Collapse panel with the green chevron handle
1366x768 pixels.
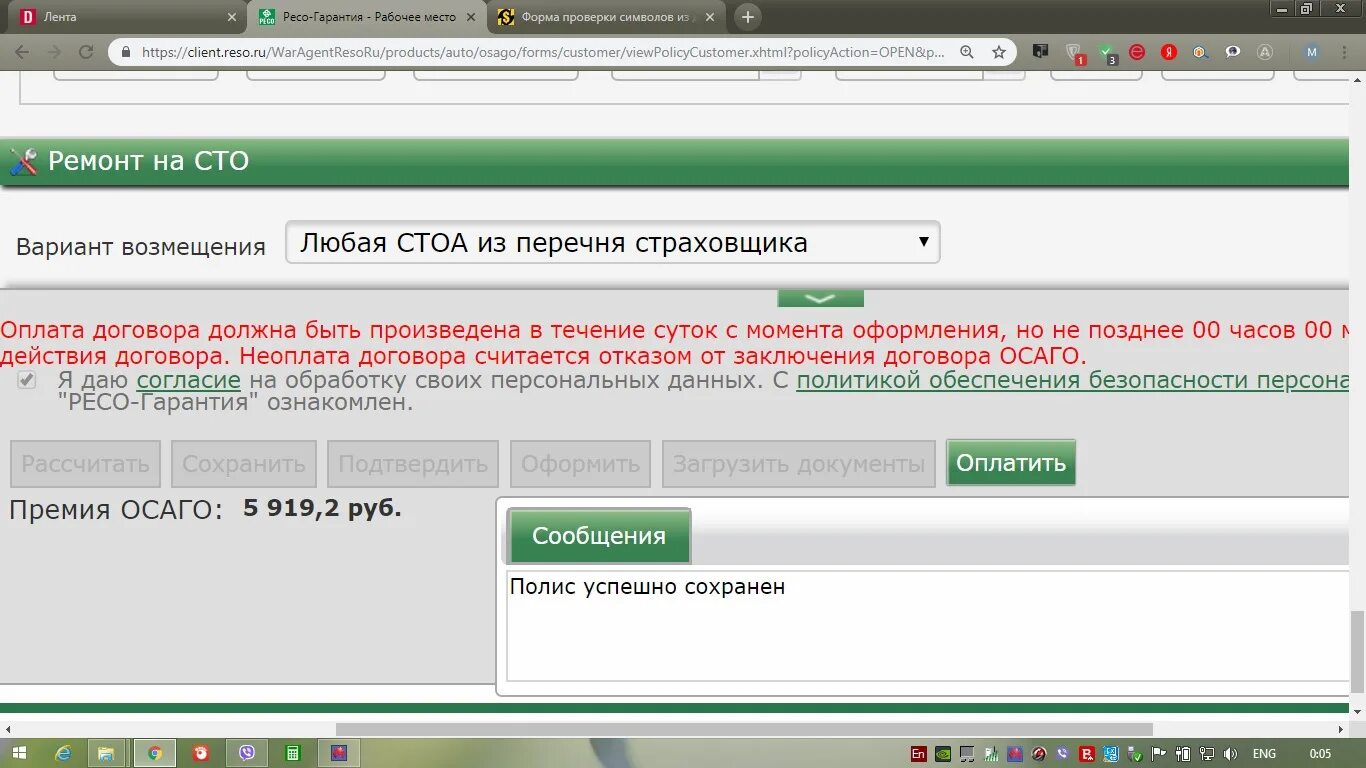(x=820, y=298)
